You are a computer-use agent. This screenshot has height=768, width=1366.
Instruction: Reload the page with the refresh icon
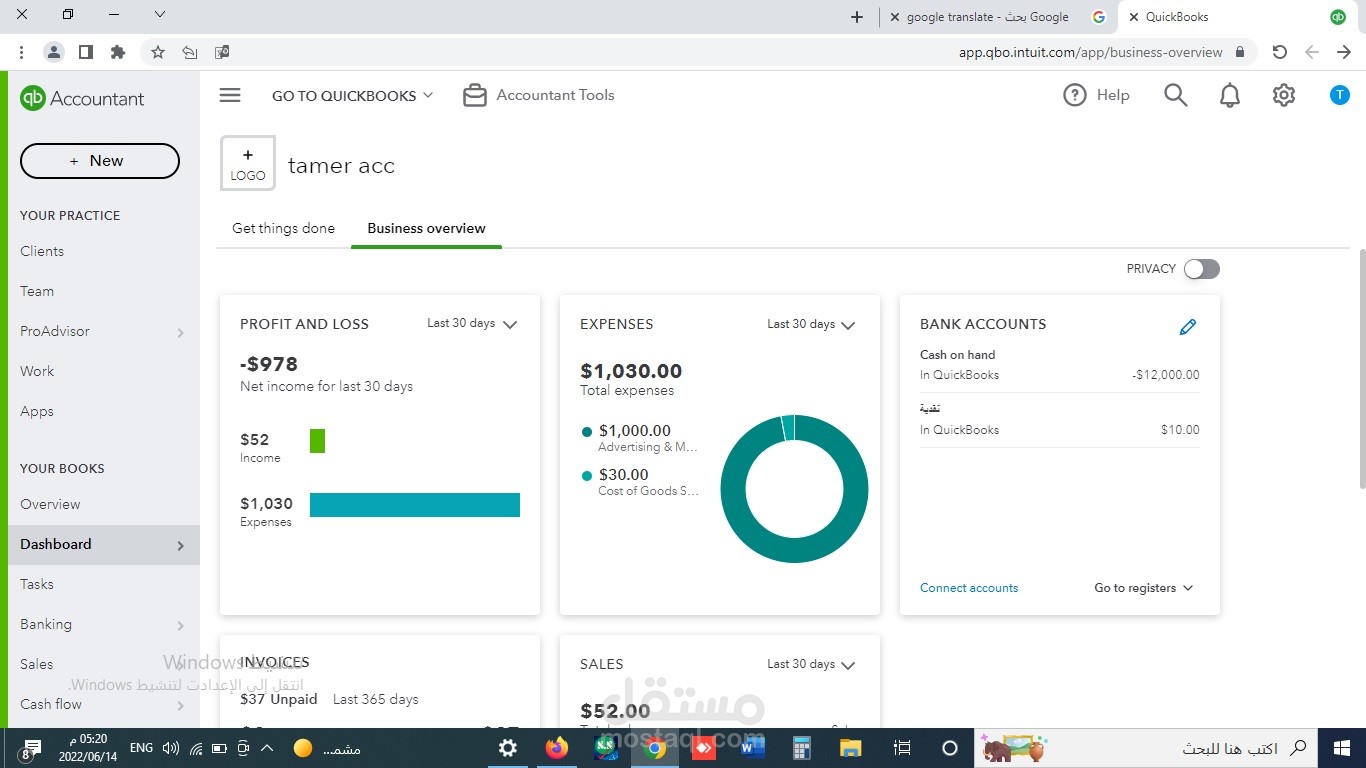(1279, 52)
